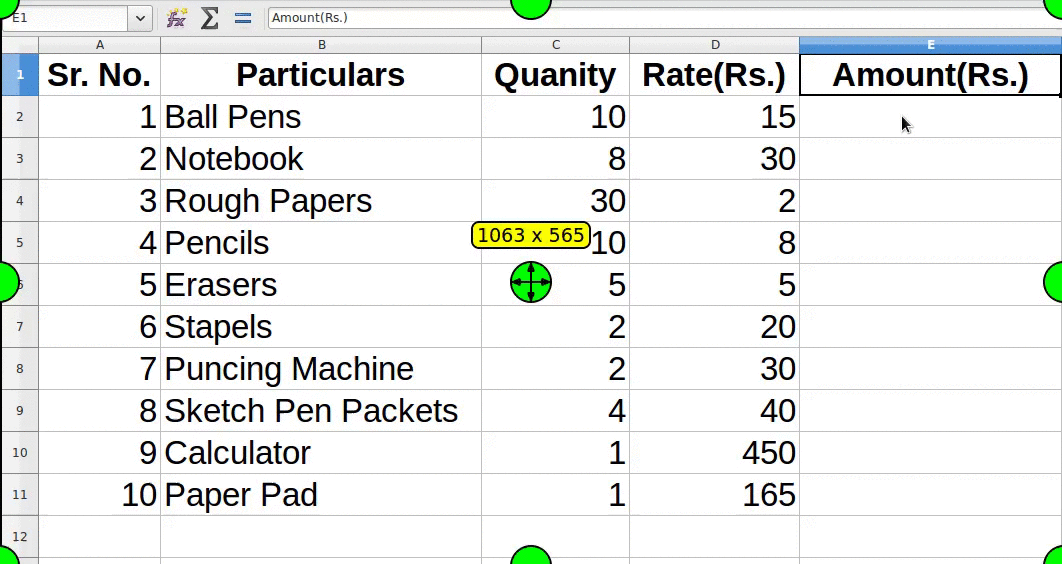1062x564 pixels.
Task: Click the yellow 1063 x 565 size label
Action: point(530,235)
